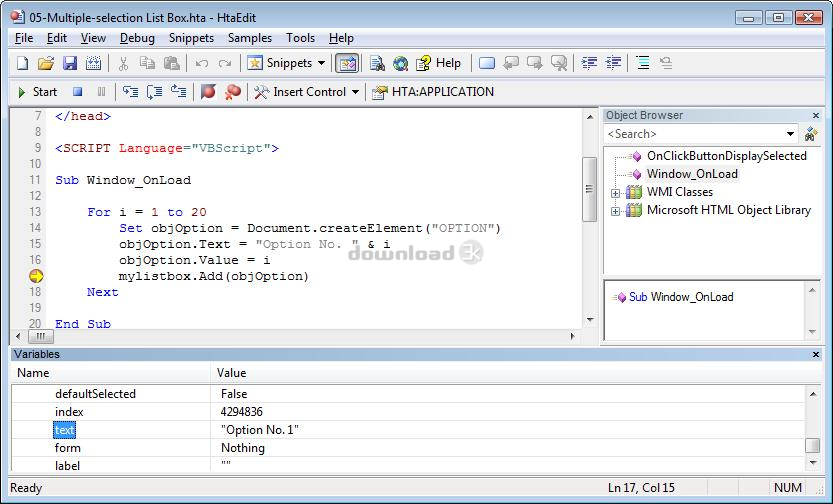
Task: Close the Variables panel
Action: click(x=816, y=354)
